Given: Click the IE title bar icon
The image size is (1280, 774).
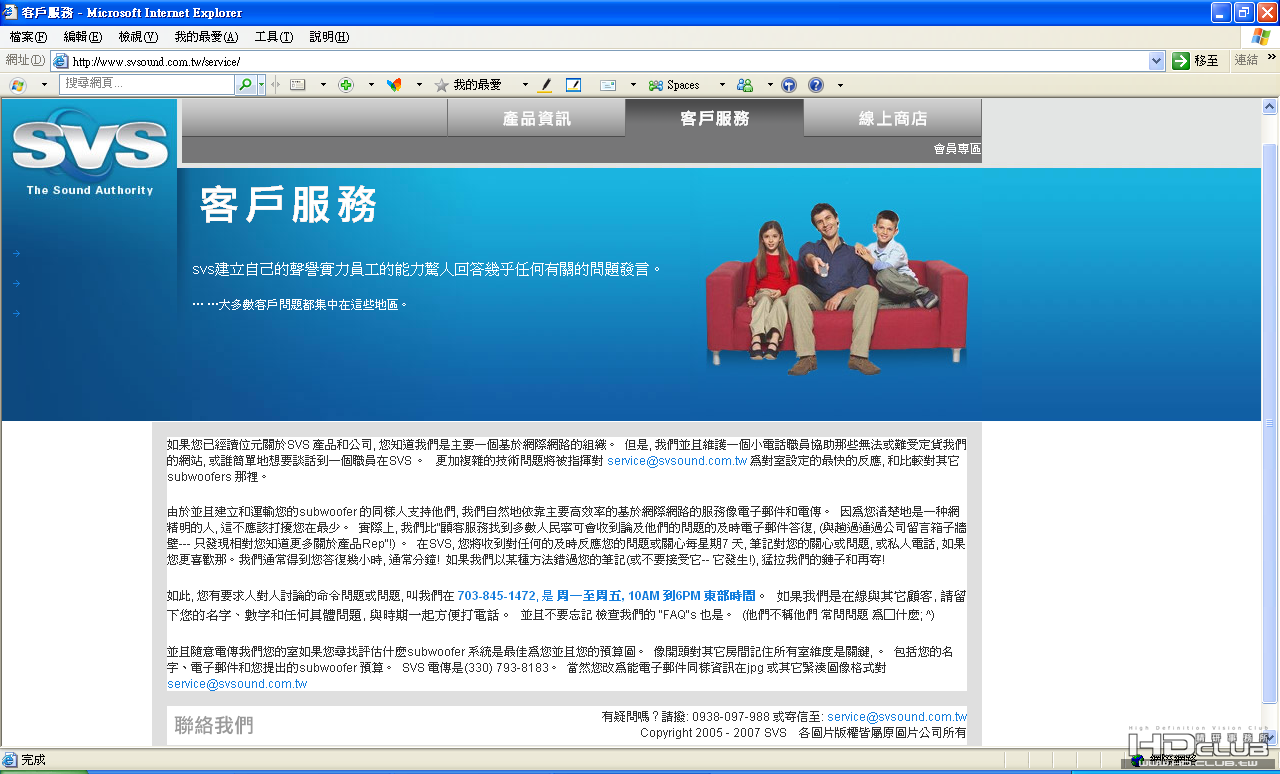Looking at the screenshot, I should 11,13.
